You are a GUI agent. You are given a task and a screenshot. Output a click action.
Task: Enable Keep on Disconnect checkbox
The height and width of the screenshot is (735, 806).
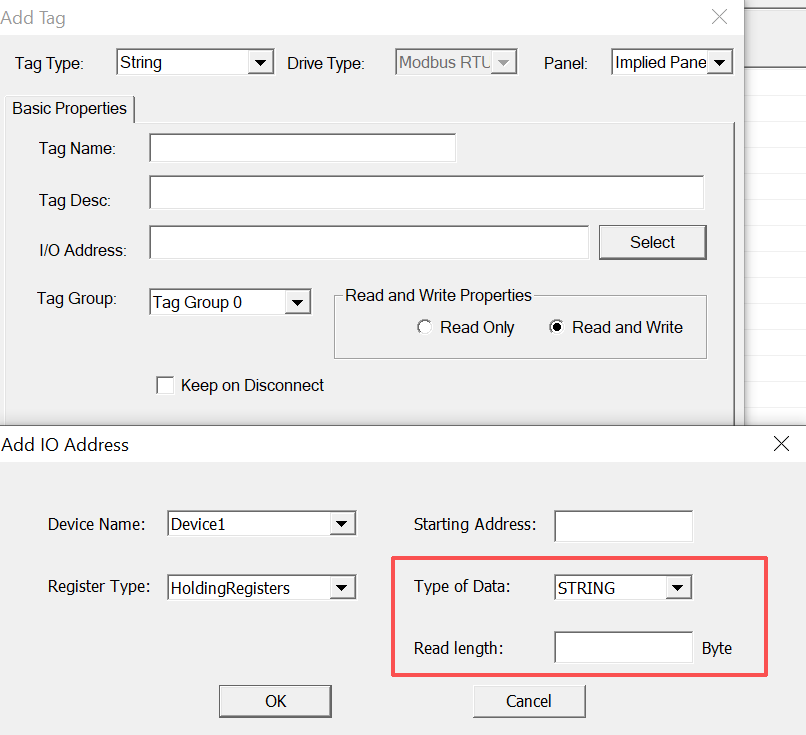166,385
